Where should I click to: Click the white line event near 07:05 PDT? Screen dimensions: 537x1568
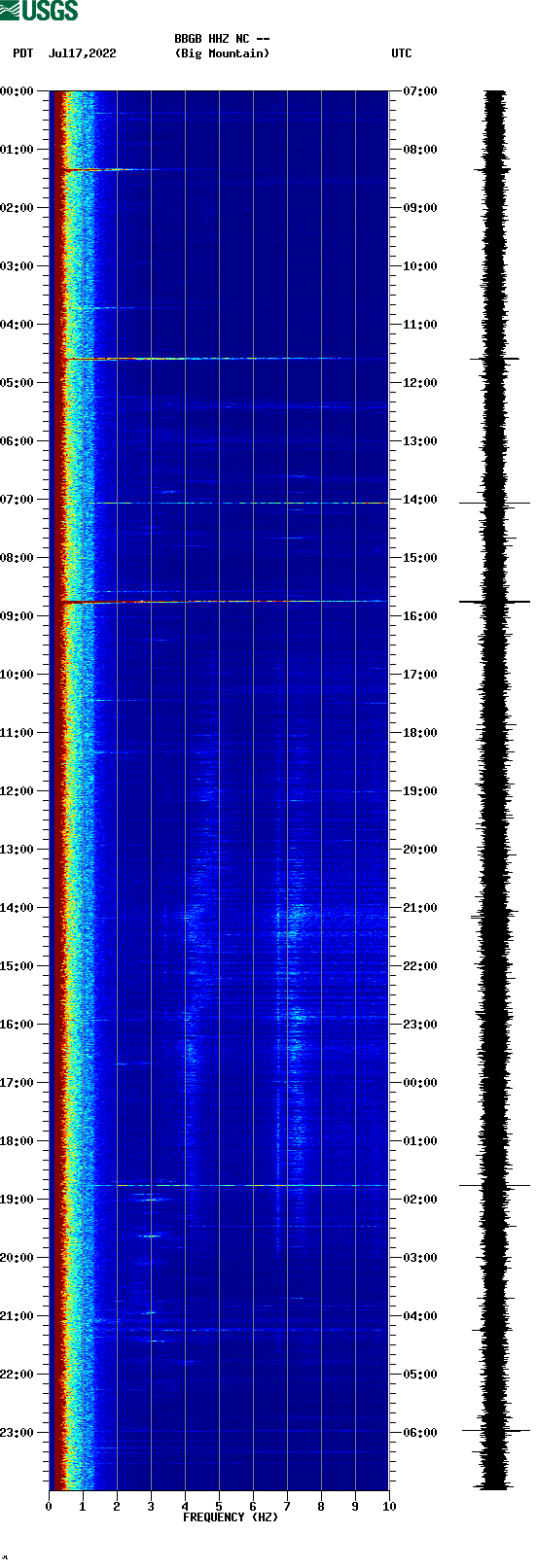(x=241, y=503)
